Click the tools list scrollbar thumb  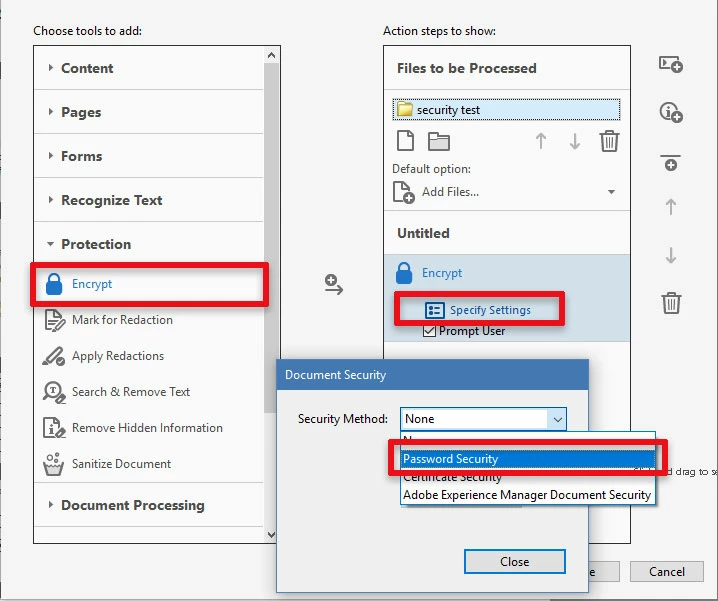coord(271,238)
